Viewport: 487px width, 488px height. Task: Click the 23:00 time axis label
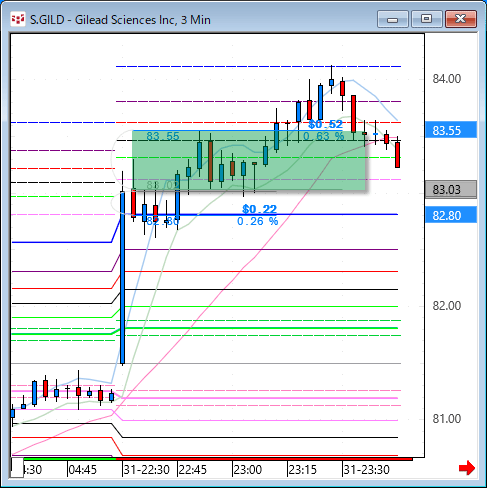pos(248,470)
